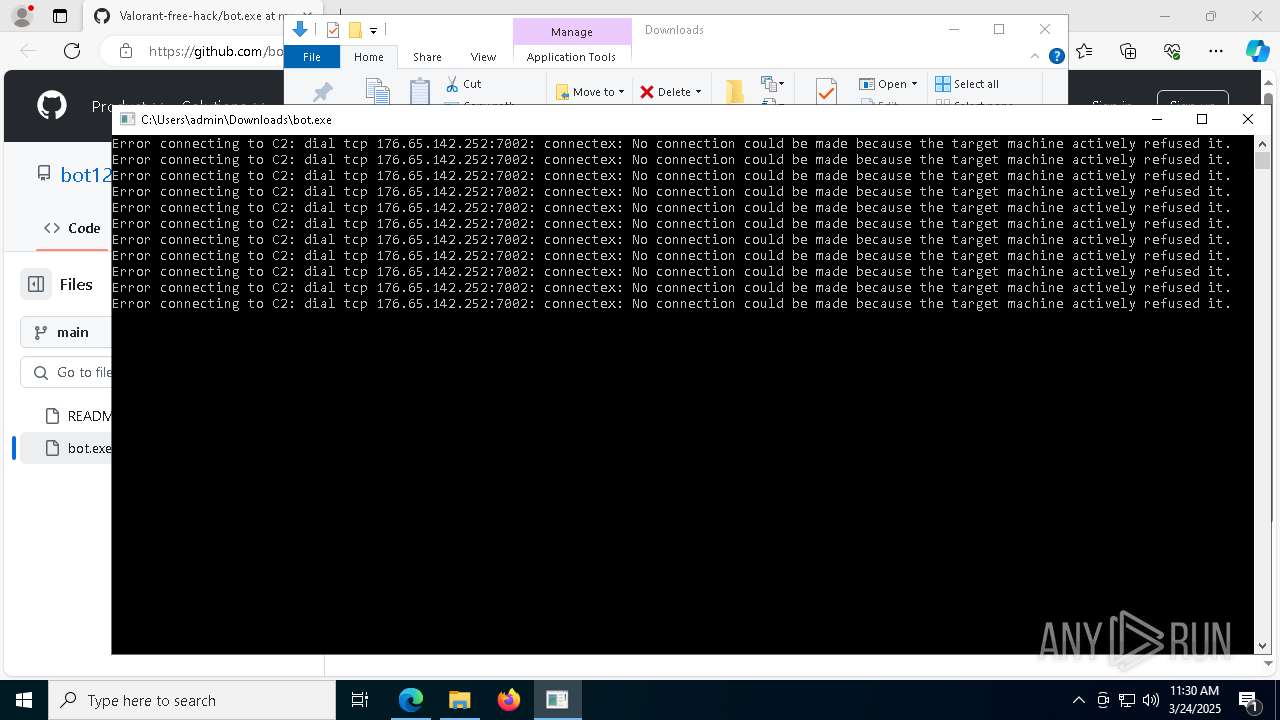The width and height of the screenshot is (1280, 720).
Task: Open bot.exe in GitHub file tree
Action: point(78,448)
